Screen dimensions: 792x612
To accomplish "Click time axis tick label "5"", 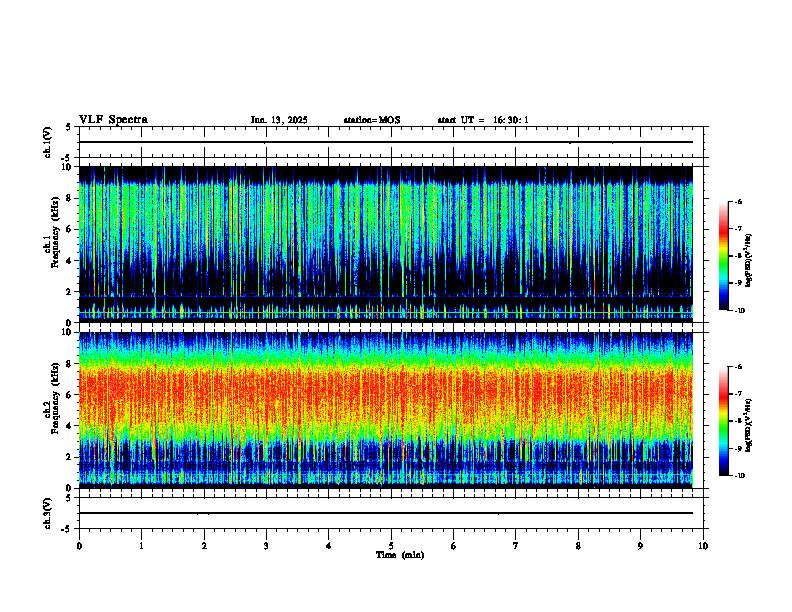I will coord(391,546).
